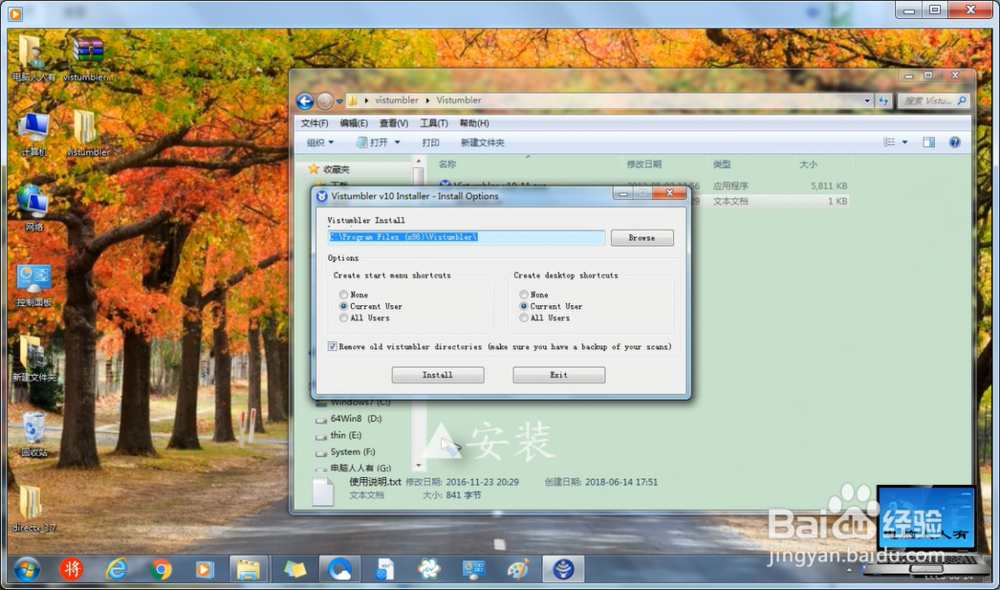Click the install path text field
Screen dimensions: 1000x590
tap(466, 237)
